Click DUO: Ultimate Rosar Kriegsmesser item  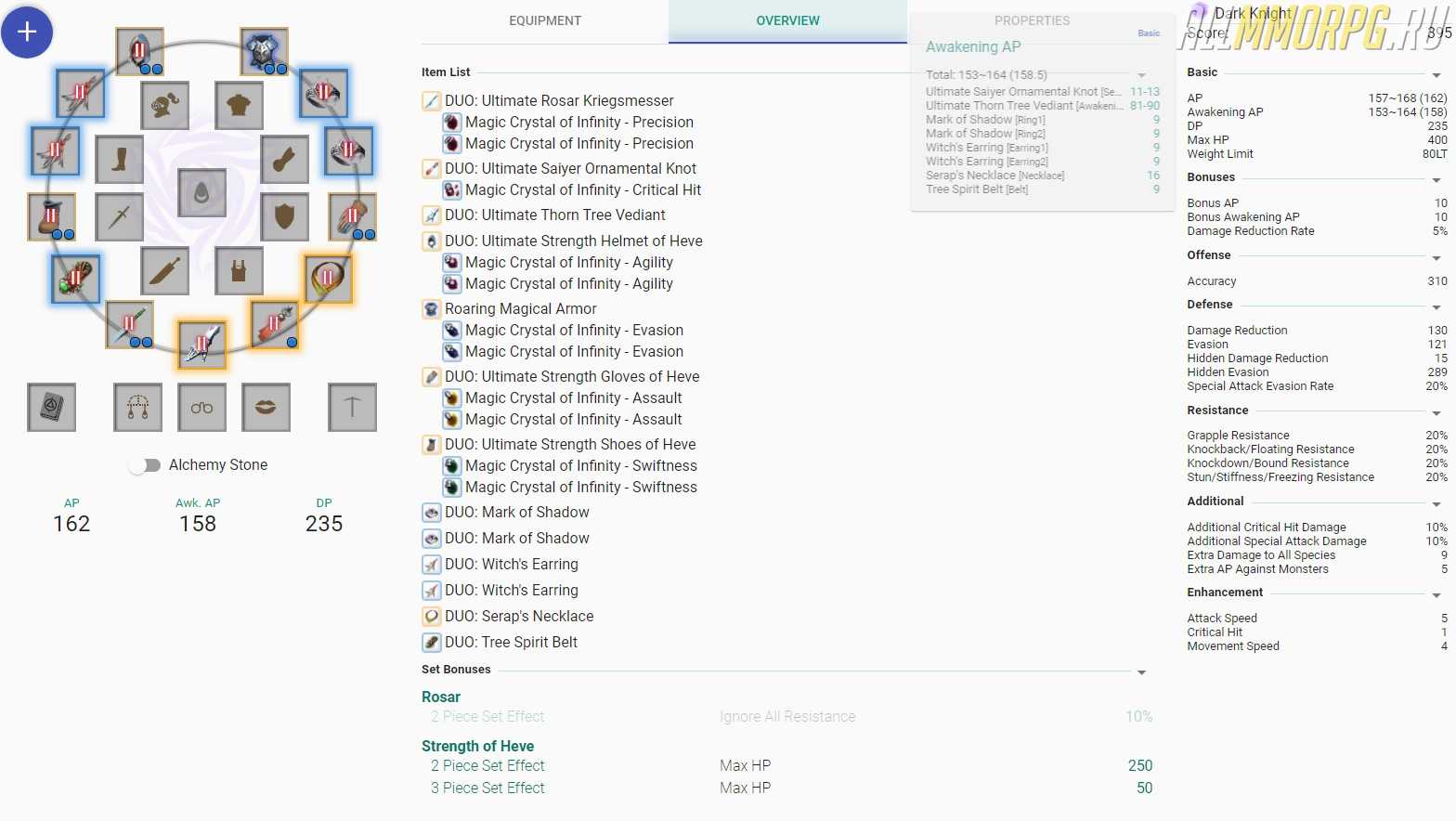click(x=559, y=100)
